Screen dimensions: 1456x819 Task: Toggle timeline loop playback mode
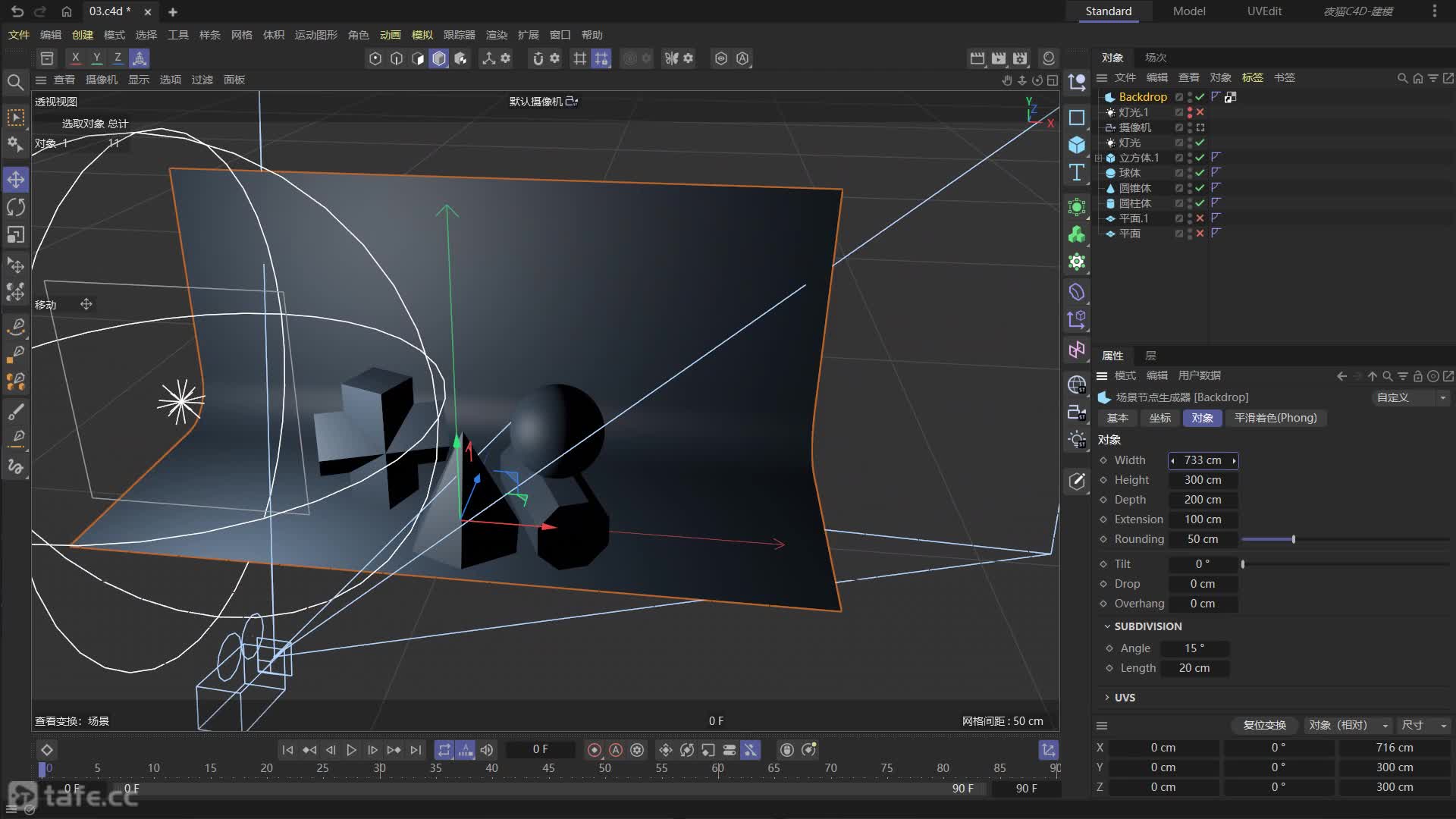[444, 750]
